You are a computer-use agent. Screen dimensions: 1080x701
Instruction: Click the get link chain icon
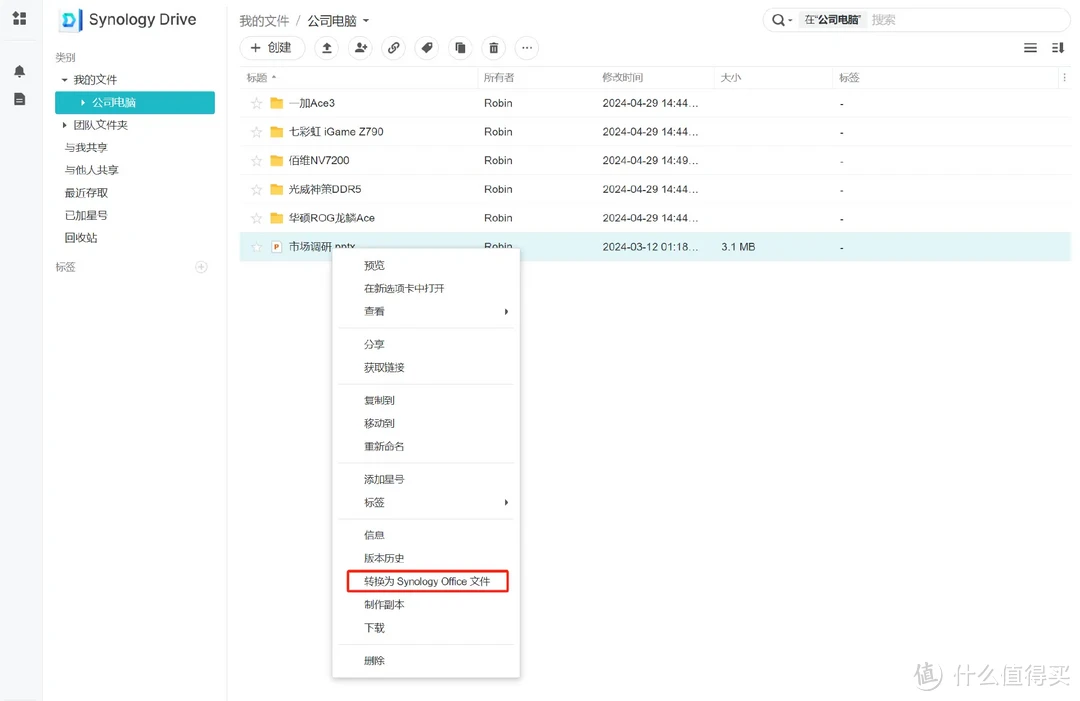click(x=394, y=48)
